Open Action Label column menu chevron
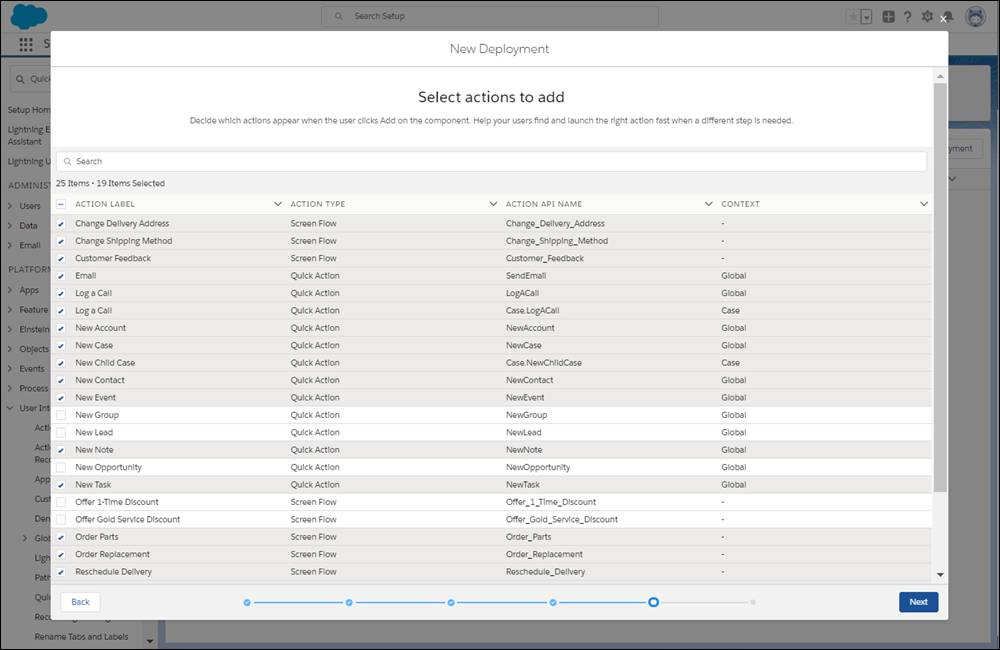Image resolution: width=1000 pixels, height=650 pixels. (x=277, y=204)
